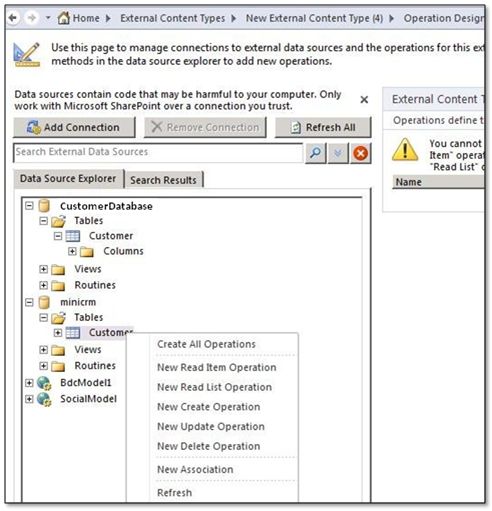Switch to Data Source Explorer tab
Image resolution: width=492 pixels, height=511 pixels.
point(68,179)
